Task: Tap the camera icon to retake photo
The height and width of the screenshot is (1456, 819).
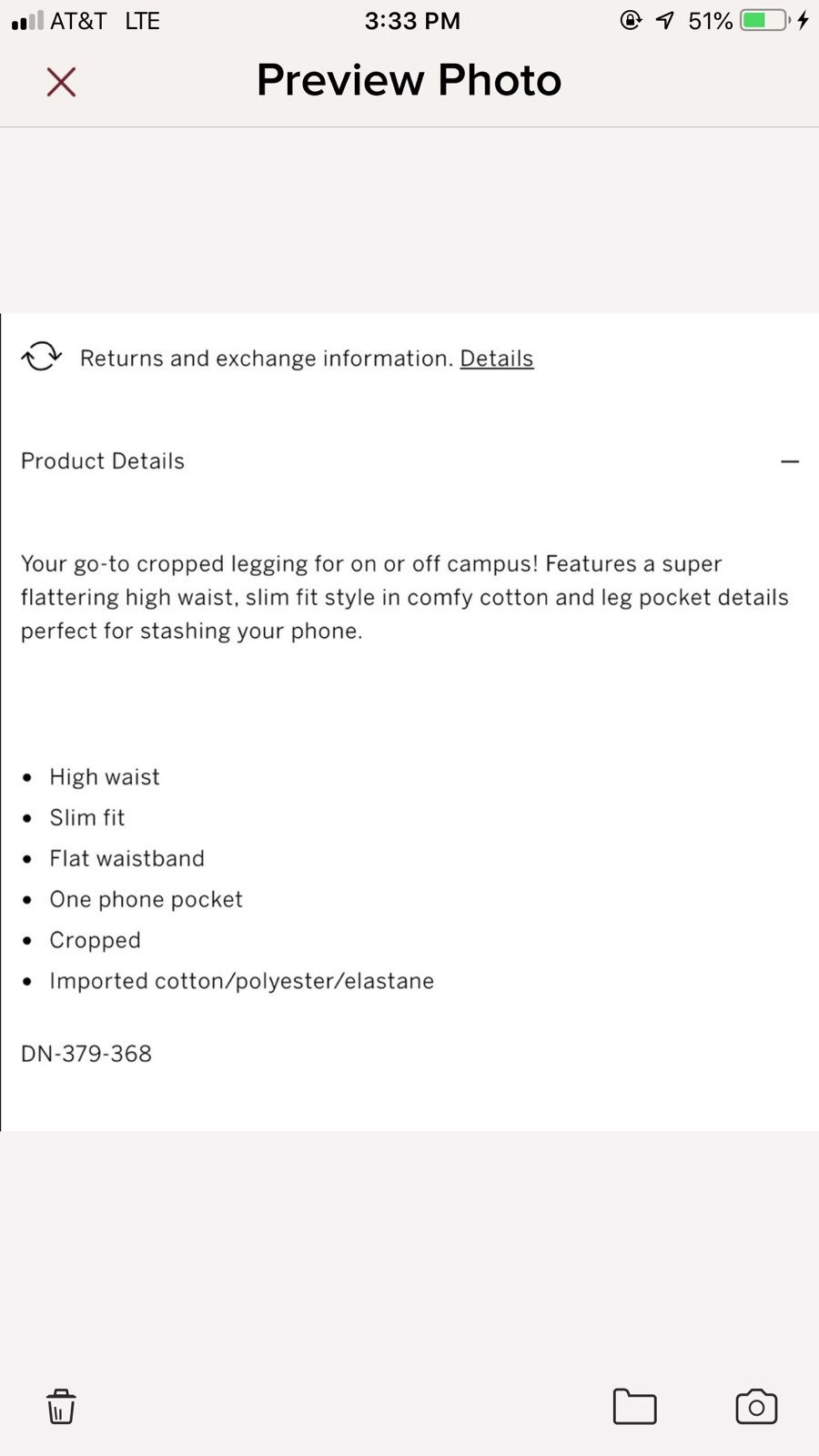Action: (x=756, y=1407)
